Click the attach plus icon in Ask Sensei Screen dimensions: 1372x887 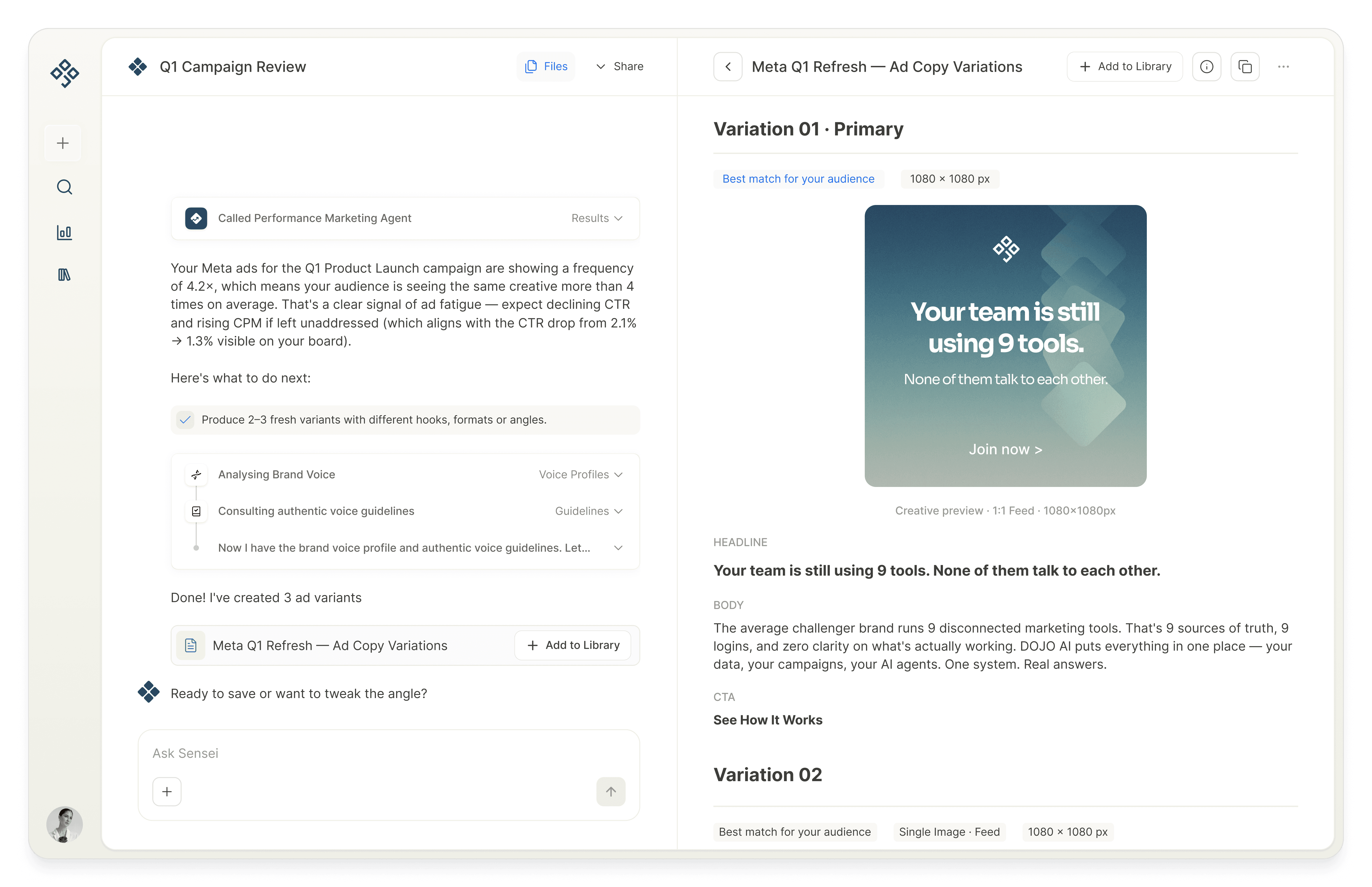tap(167, 791)
